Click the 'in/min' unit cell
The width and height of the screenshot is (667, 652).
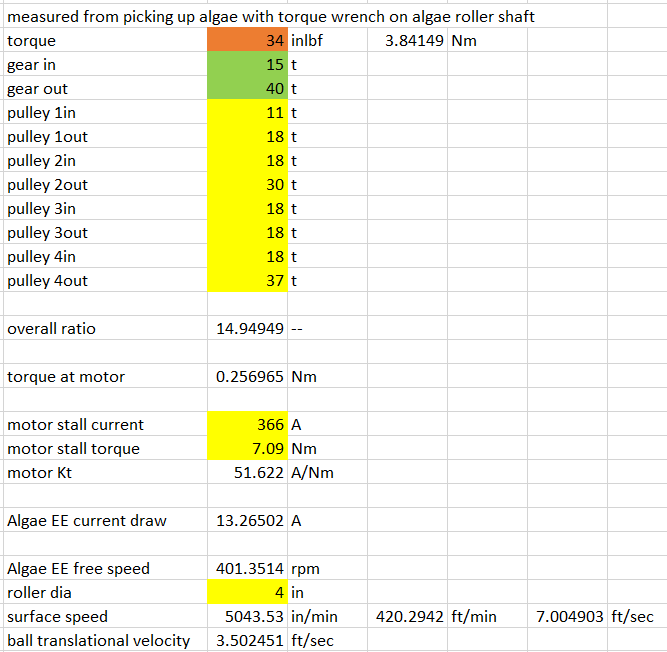click(328, 617)
